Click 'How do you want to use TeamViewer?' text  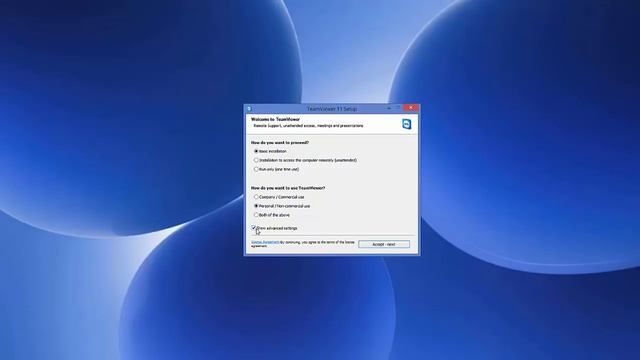point(288,188)
